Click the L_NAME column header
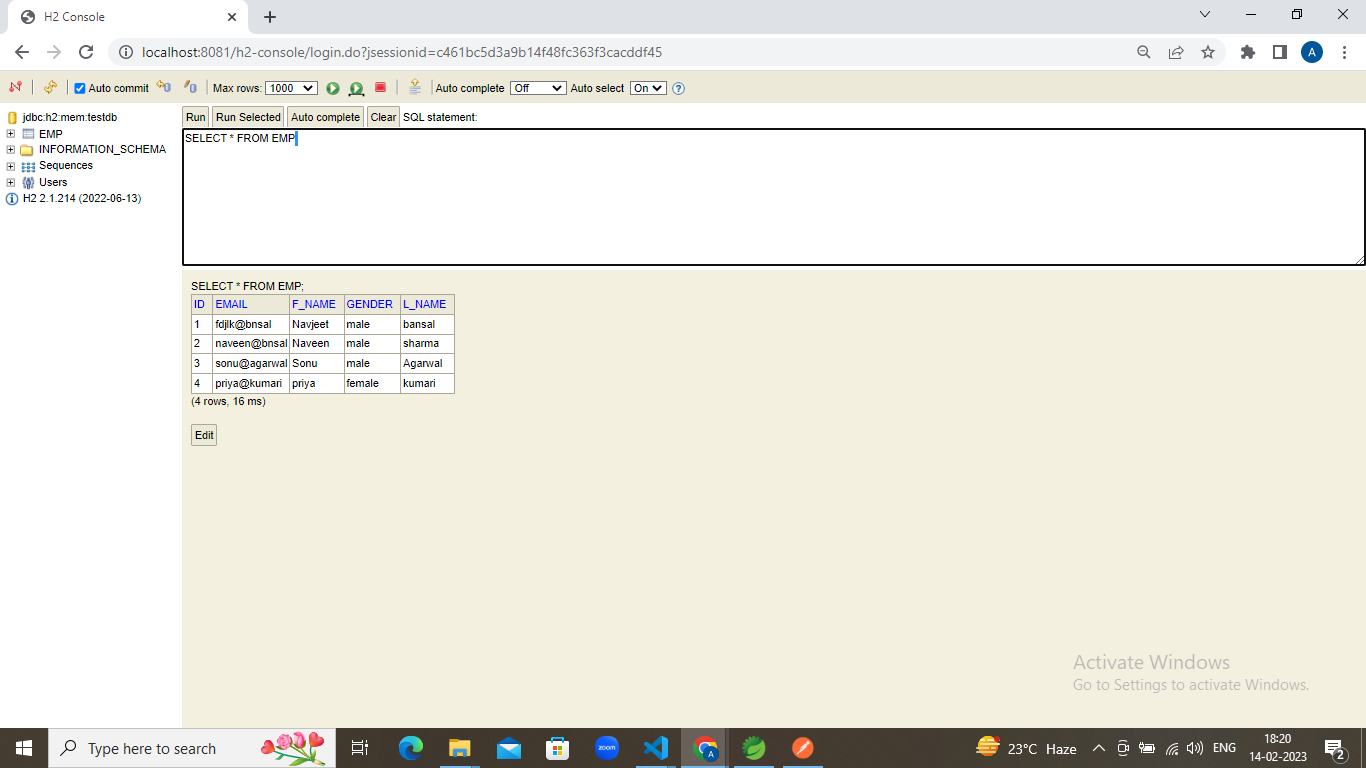 425,304
